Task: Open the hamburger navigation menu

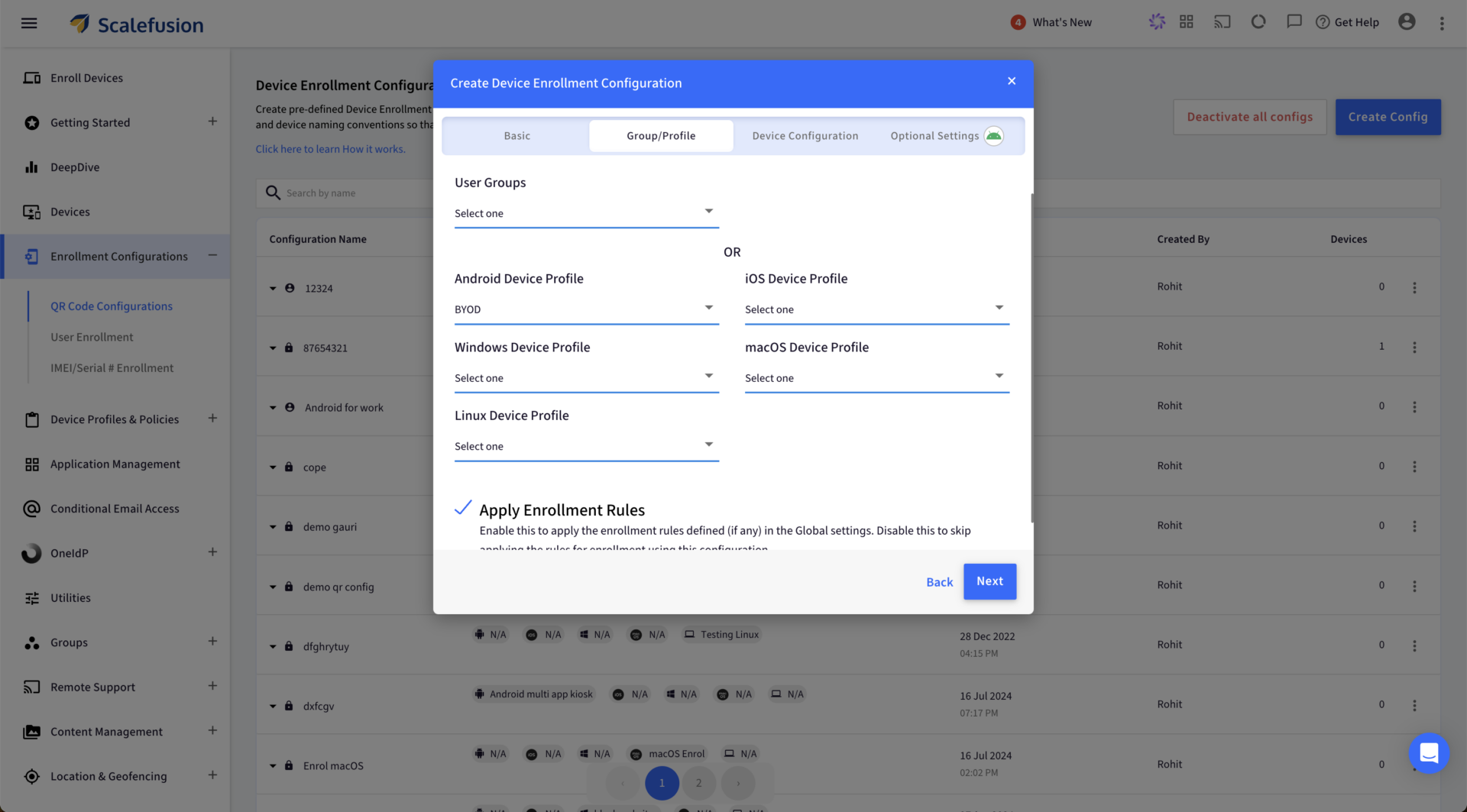Action: (29, 23)
